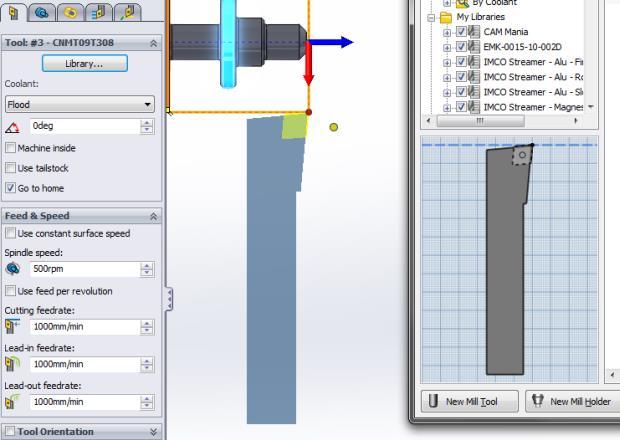Viewport: 620px width, 440px height.
Task: Uncheck the Go to home checkbox
Action: coord(11,188)
